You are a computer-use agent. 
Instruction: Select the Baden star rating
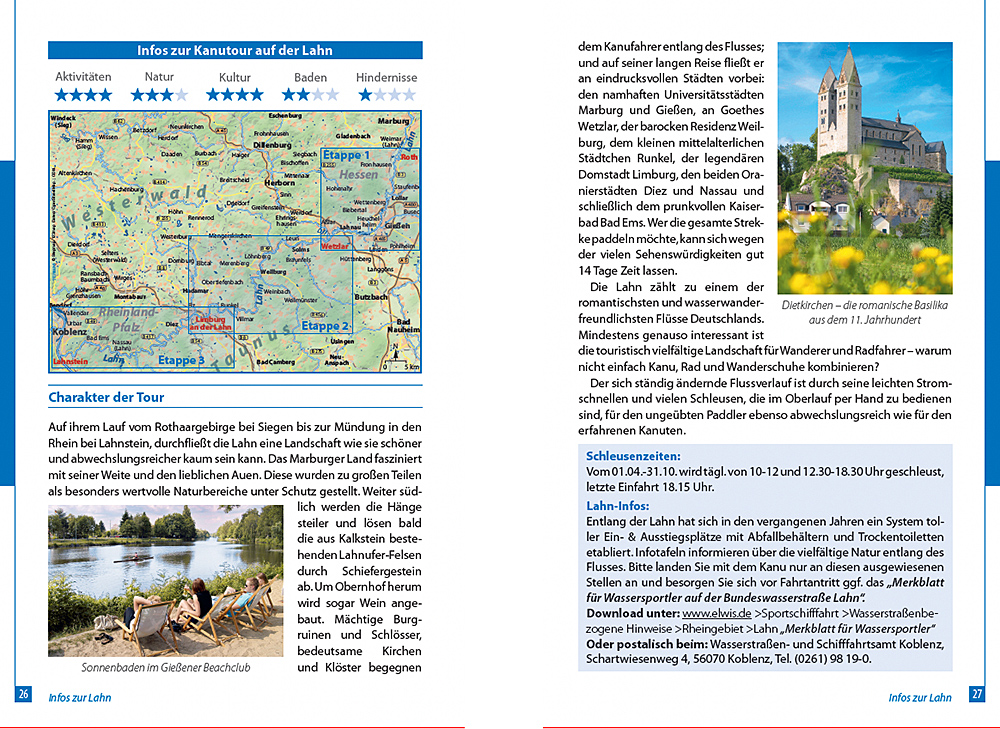click(310, 95)
